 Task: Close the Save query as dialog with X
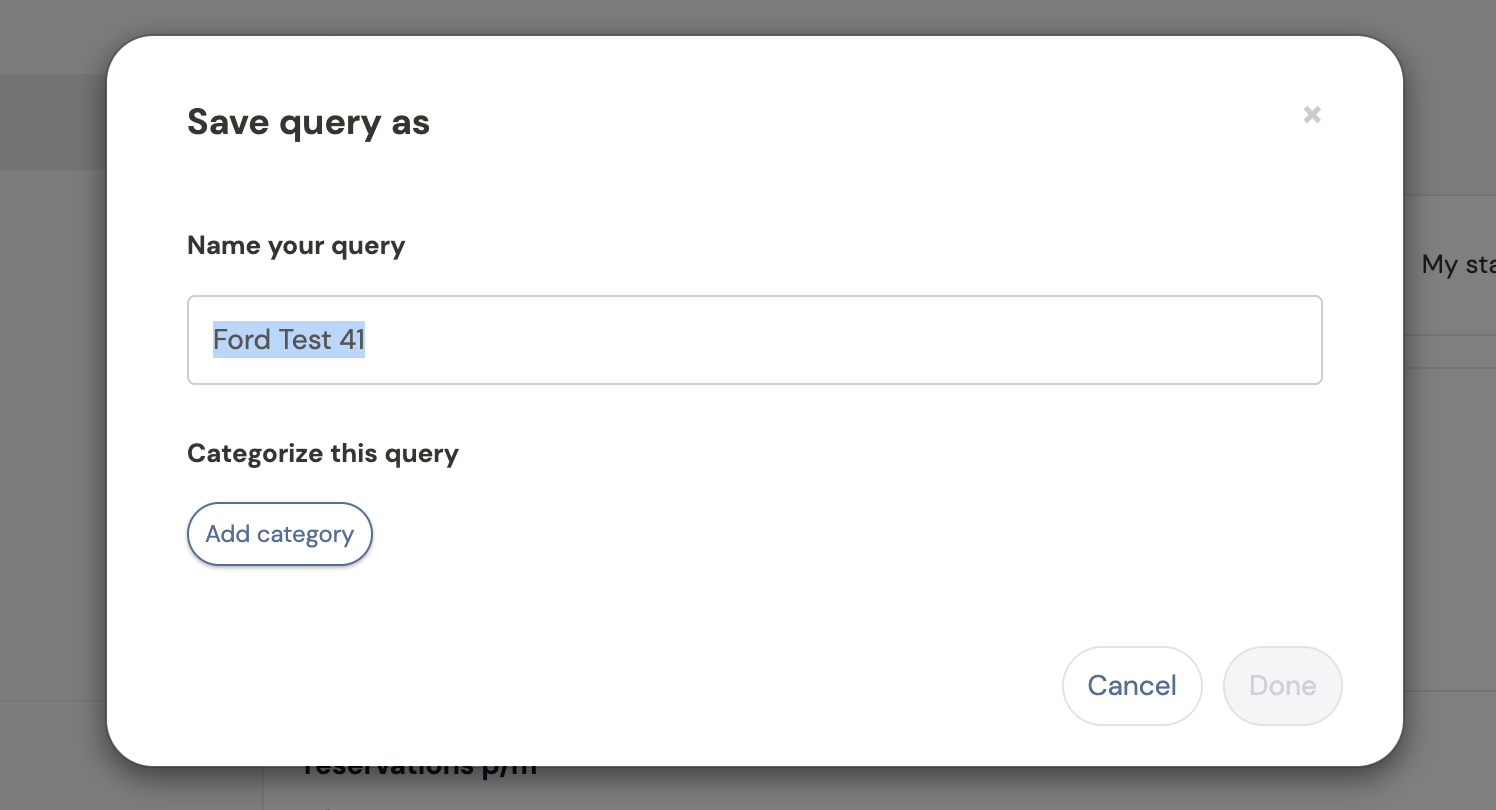(1312, 115)
